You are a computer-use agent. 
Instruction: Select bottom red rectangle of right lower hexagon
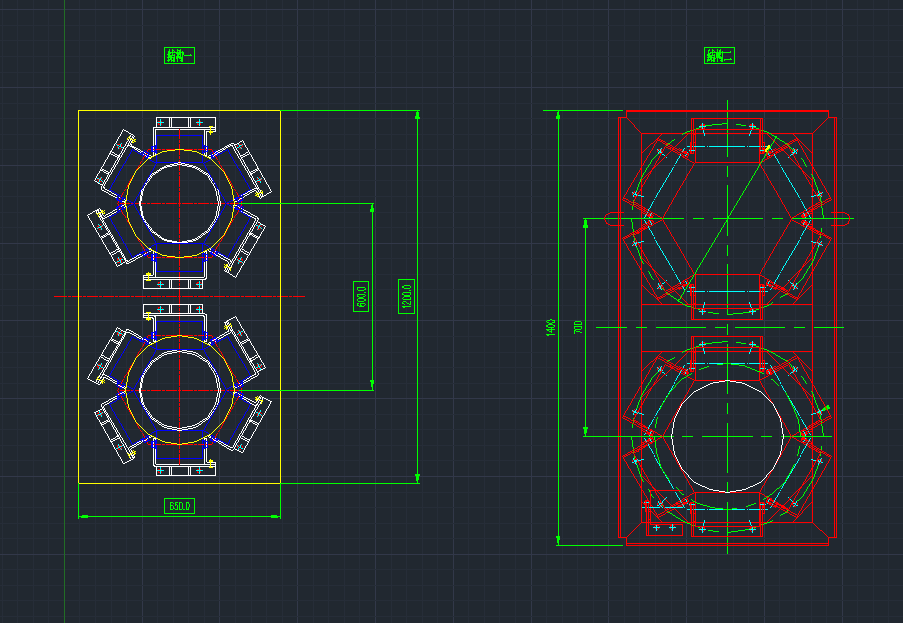tap(727, 512)
